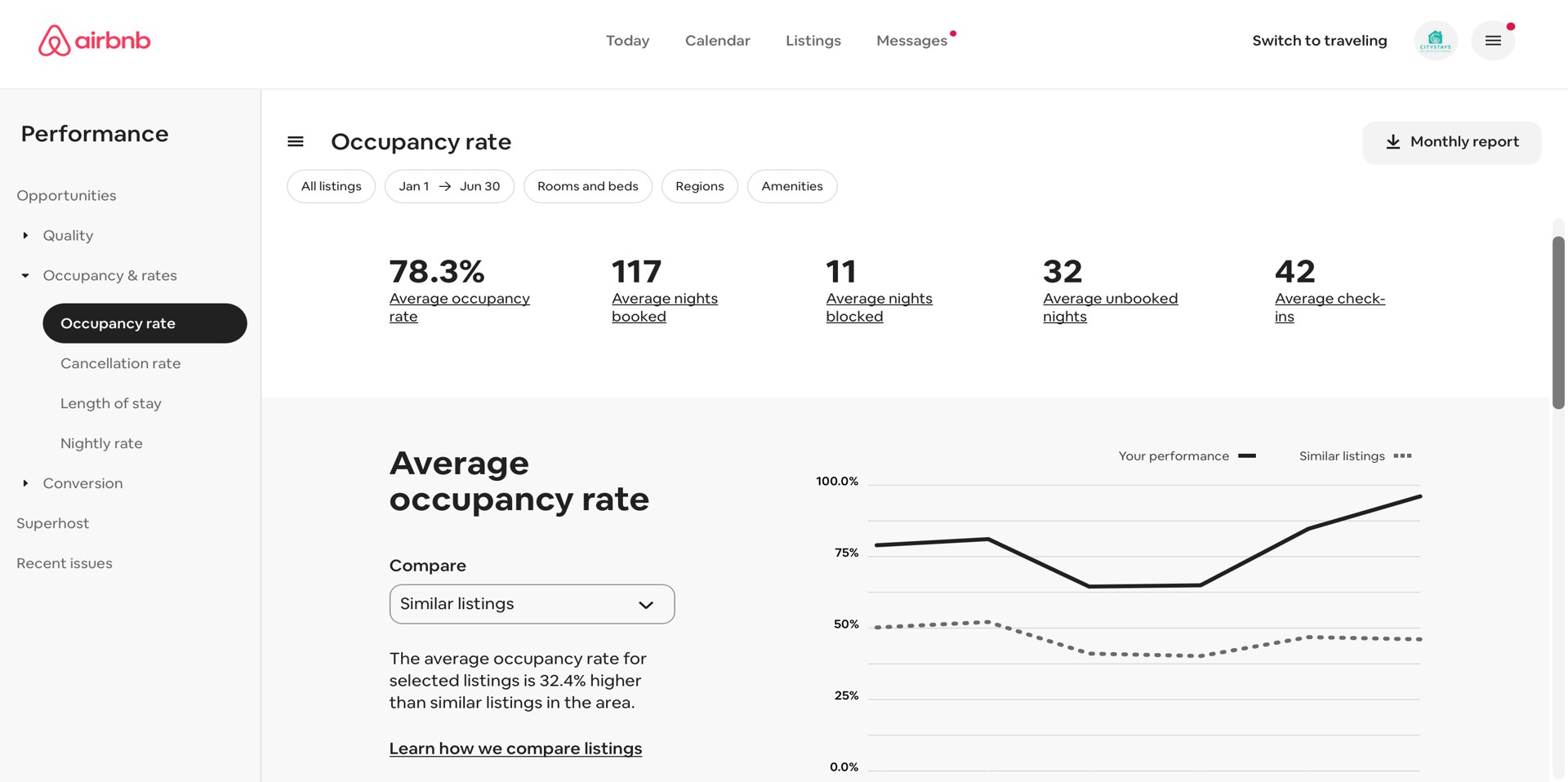The width and height of the screenshot is (1568, 782).
Task: Open the Messages tab
Action: [x=911, y=41]
